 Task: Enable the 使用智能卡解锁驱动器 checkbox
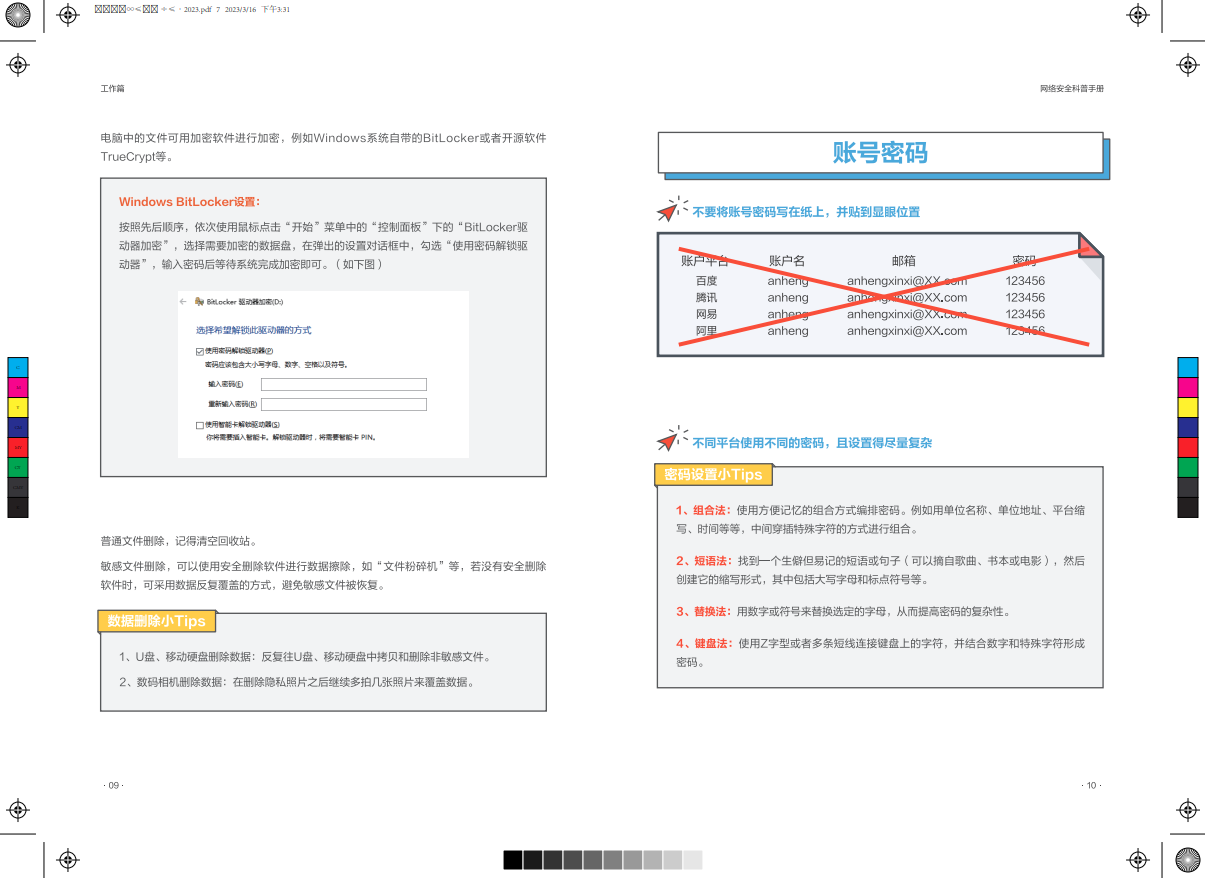tap(199, 424)
